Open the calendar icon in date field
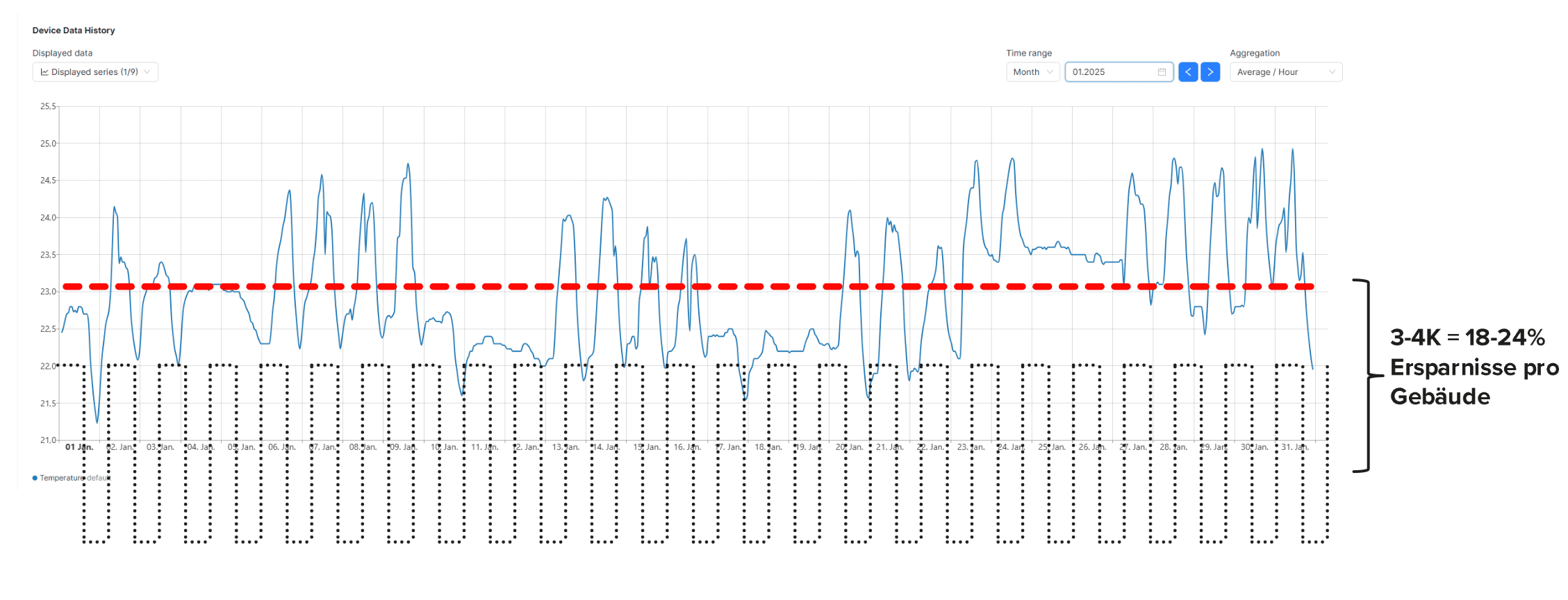The width and height of the screenshot is (1568, 600). 1162,72
